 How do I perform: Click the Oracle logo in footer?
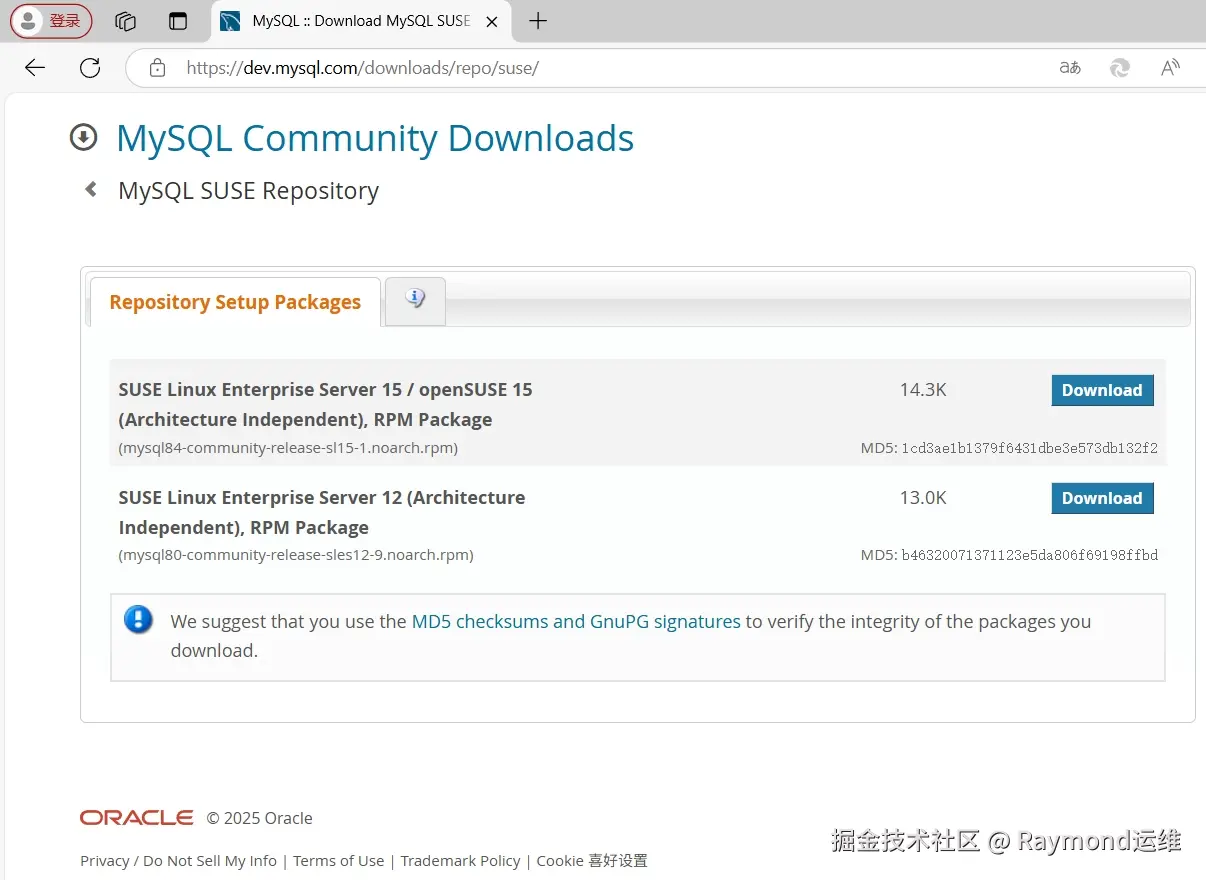[137, 818]
